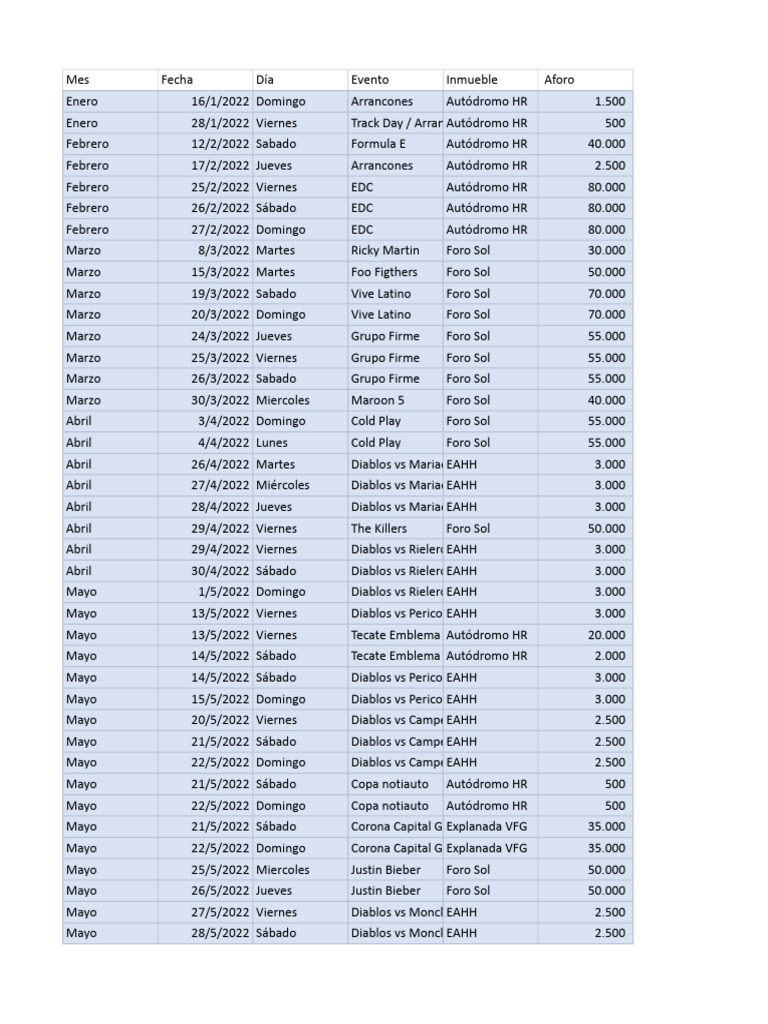This screenshot has width=768, height=1024.
Task: Click the date cell 16/1/2022
Action: [205, 101]
